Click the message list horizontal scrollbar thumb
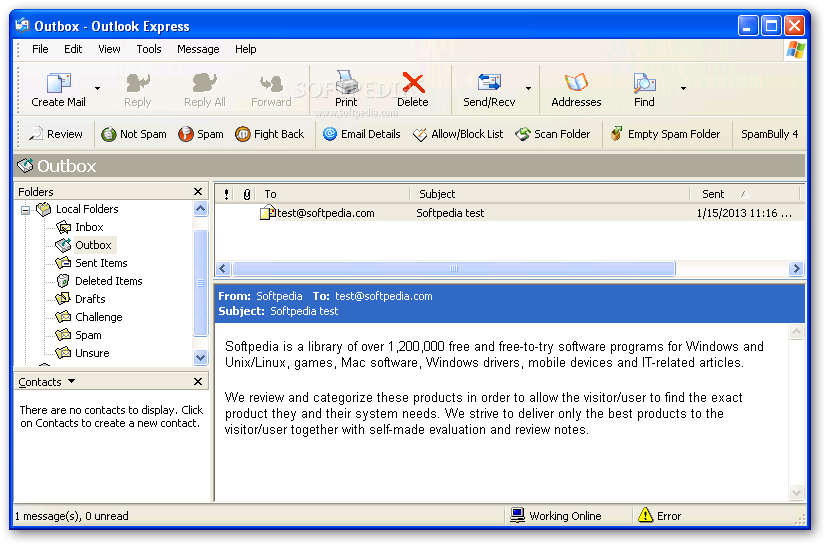This screenshot has height=545, width=826. 454,269
